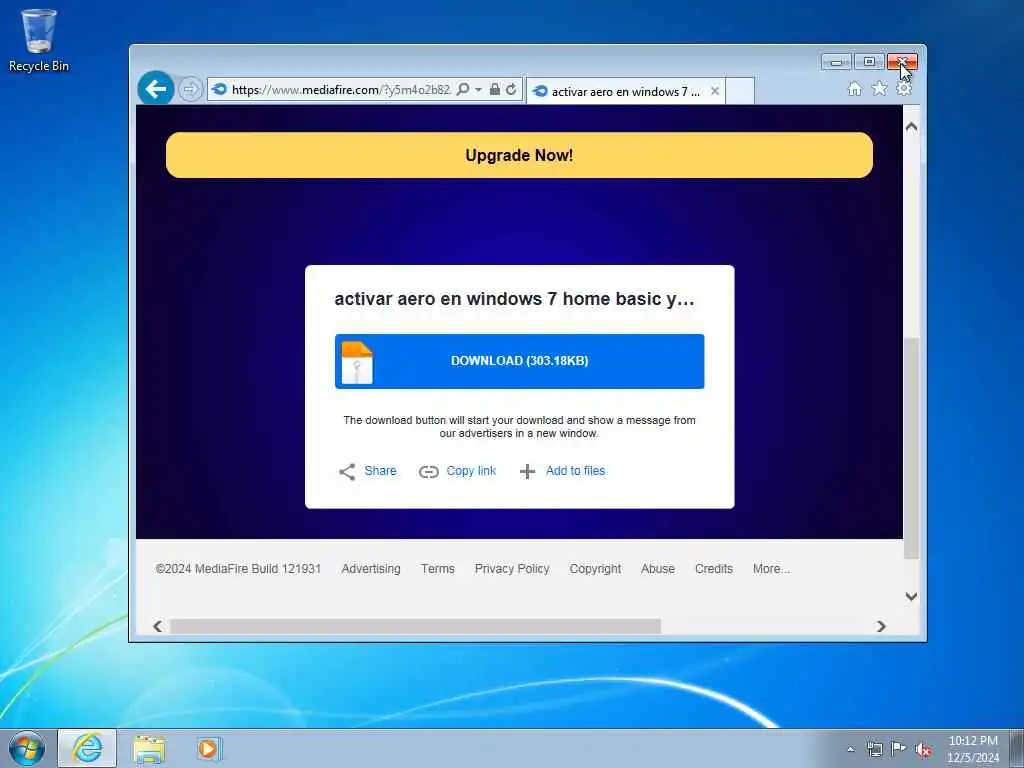Open the Tools gear menu
The image size is (1024, 768).
pos(904,88)
